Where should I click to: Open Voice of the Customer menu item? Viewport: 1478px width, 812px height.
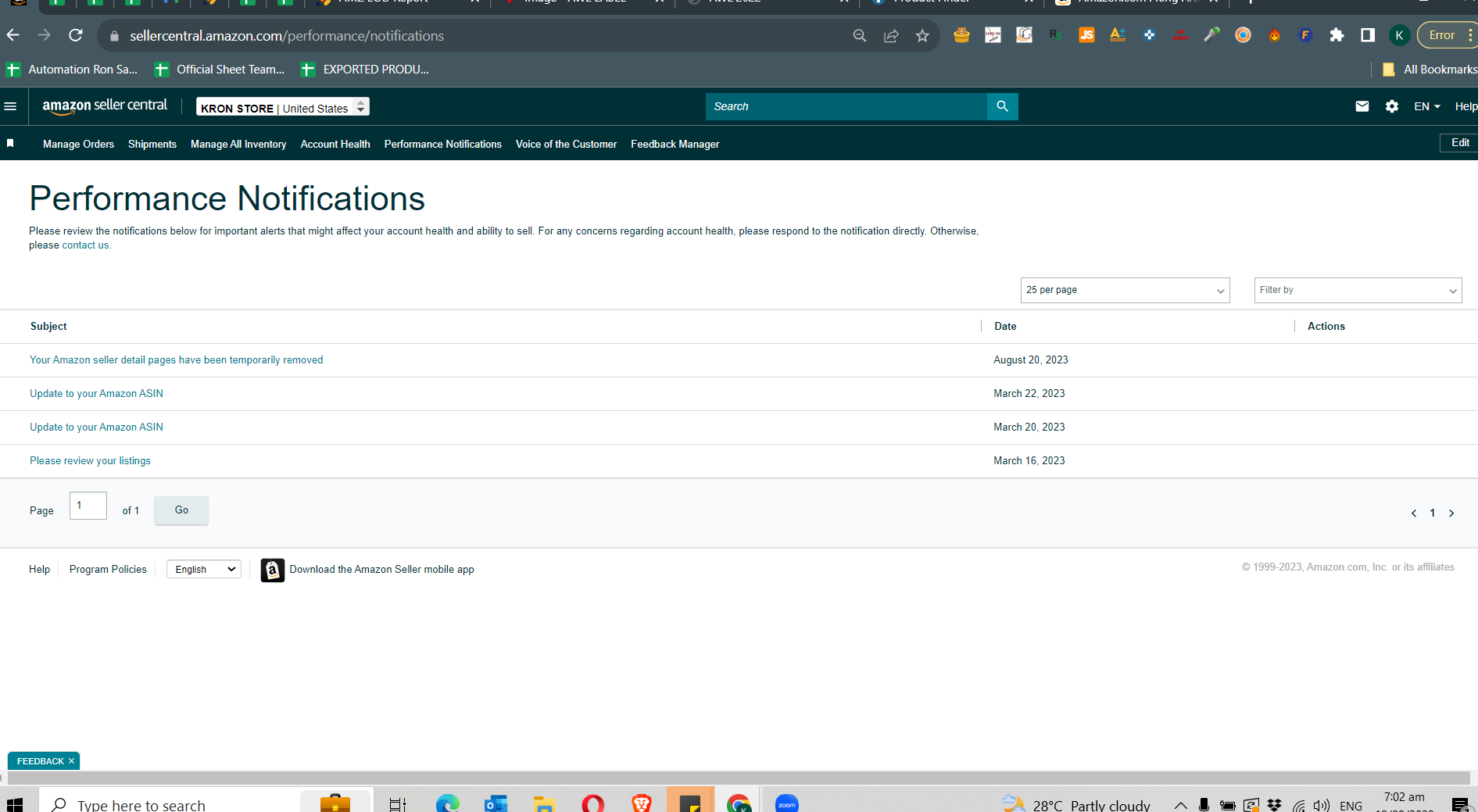566,144
